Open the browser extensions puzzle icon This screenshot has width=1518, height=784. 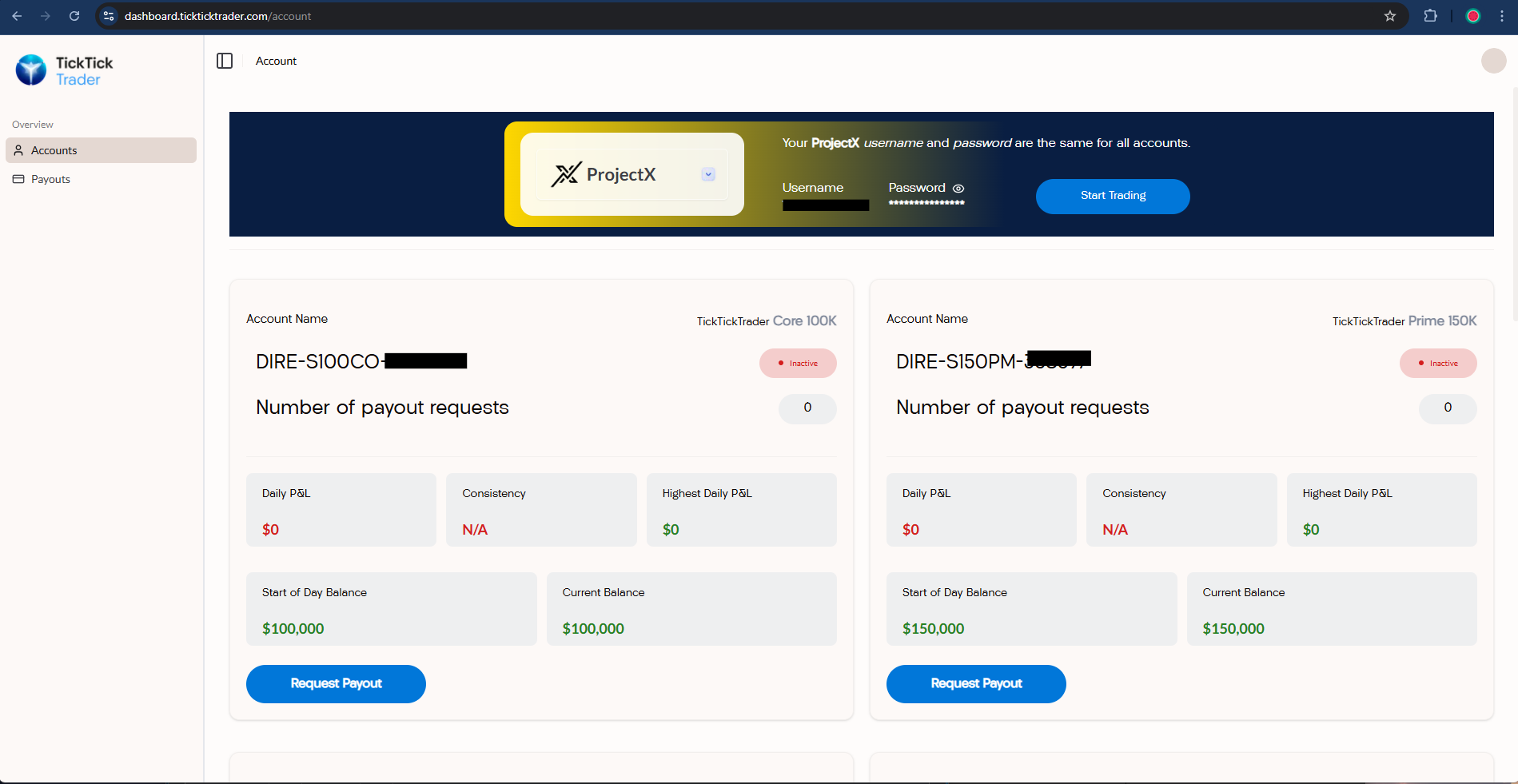[x=1431, y=16]
